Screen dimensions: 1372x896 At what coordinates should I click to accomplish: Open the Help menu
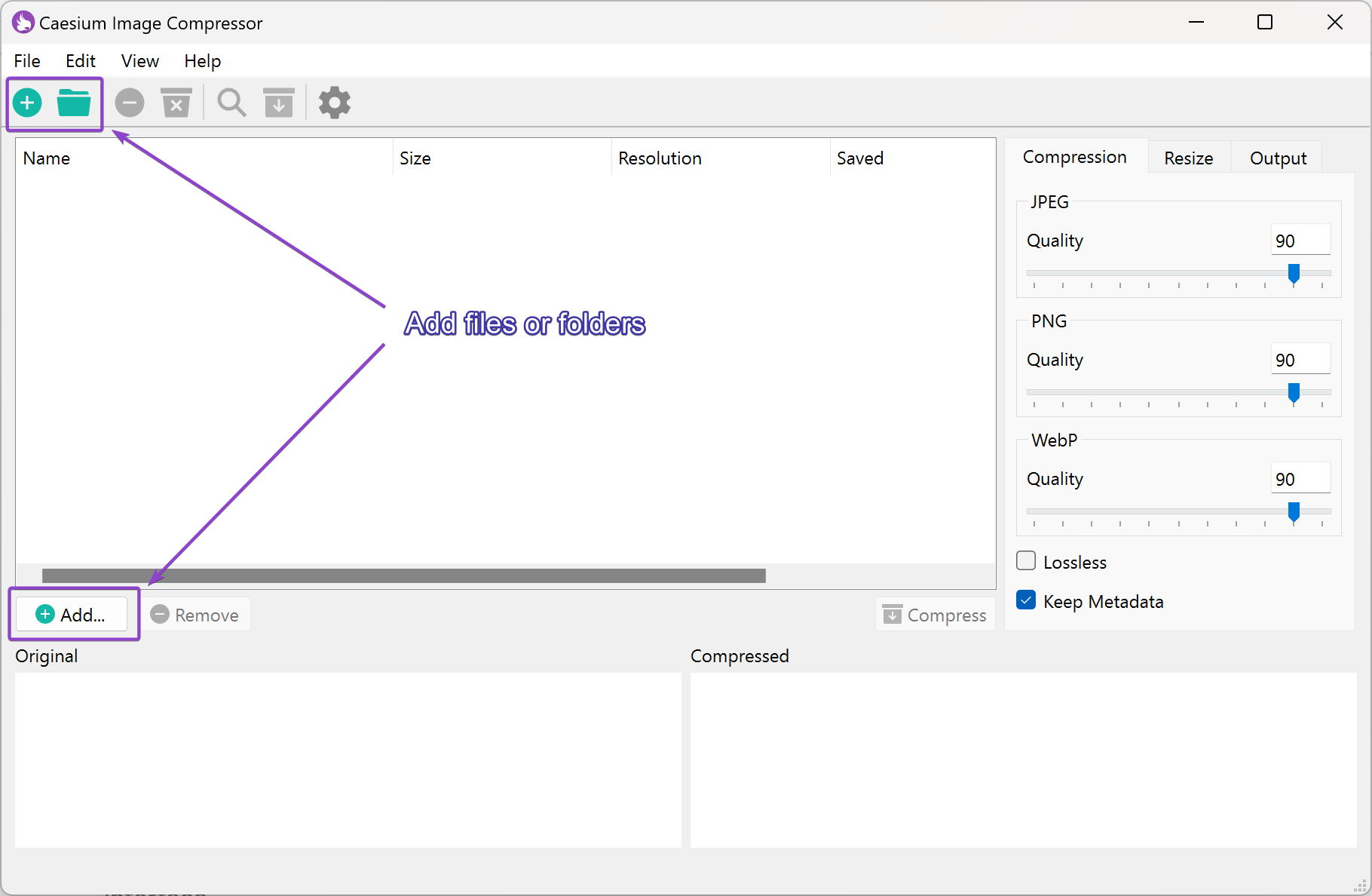tap(203, 61)
